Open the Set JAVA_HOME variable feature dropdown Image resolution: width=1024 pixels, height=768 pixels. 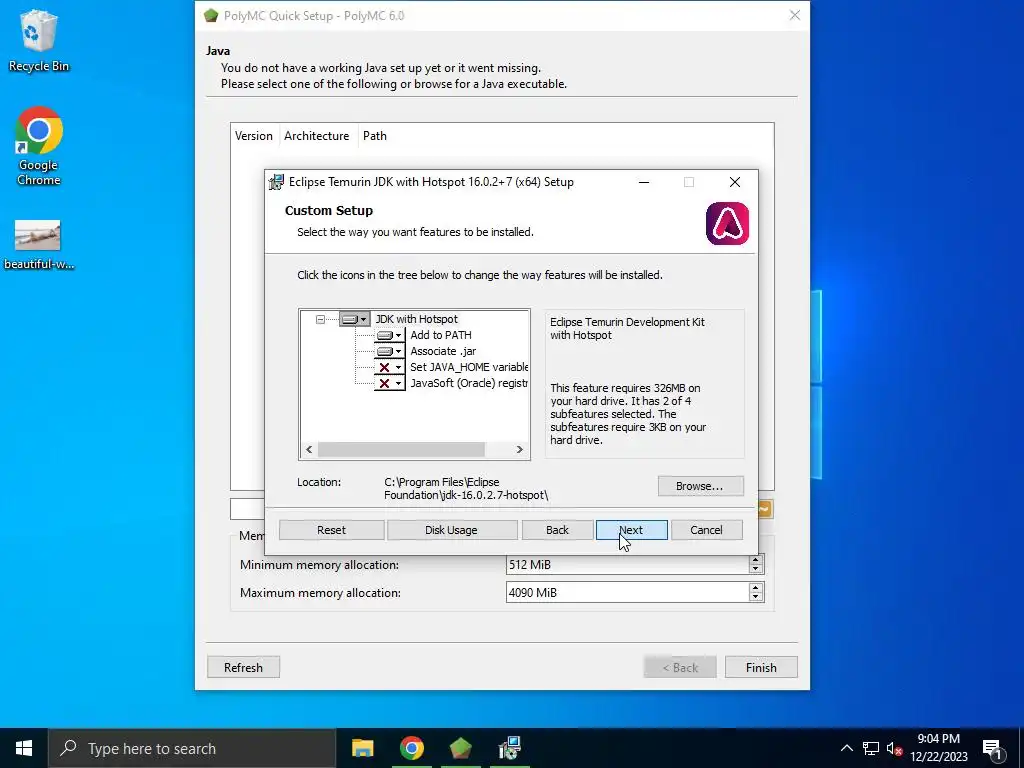pyautogui.click(x=389, y=367)
